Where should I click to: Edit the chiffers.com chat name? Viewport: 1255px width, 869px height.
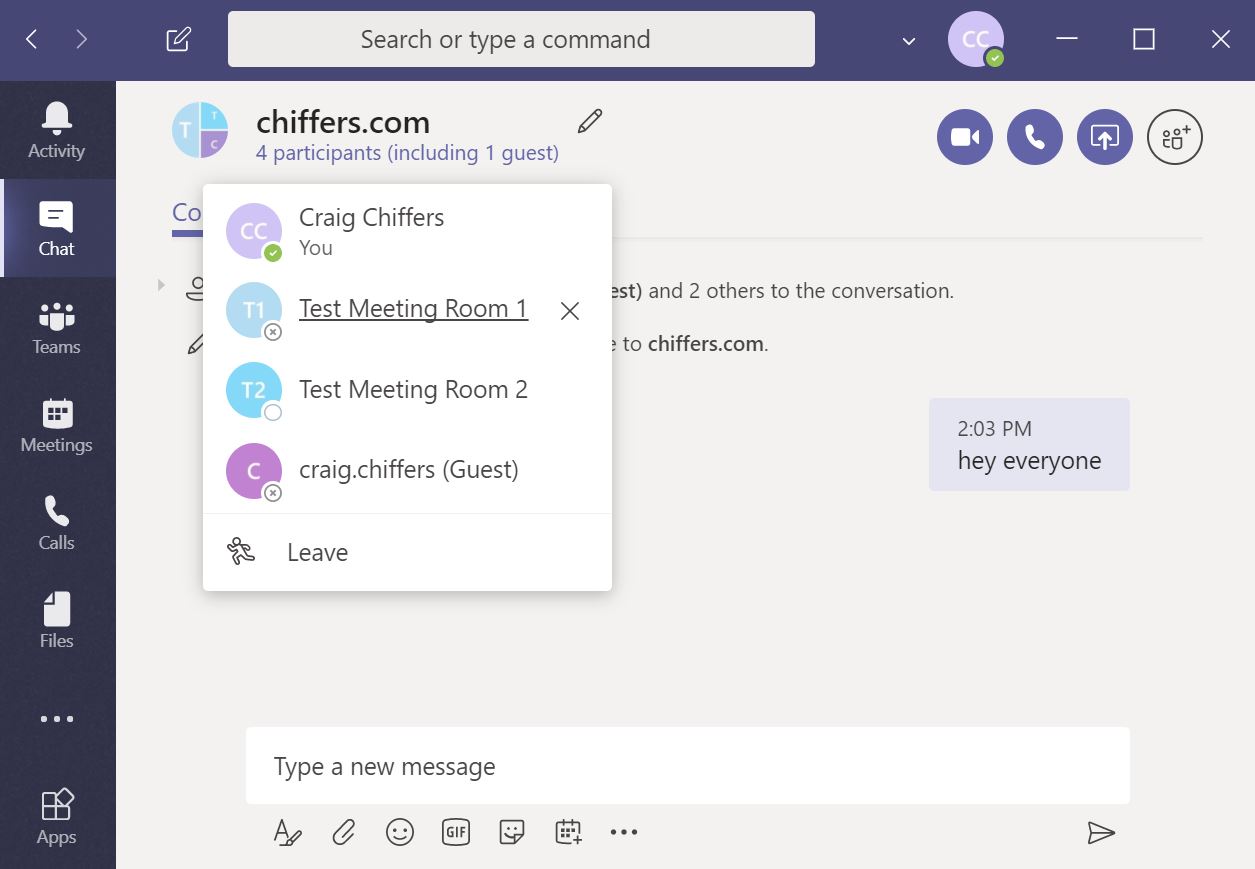pos(590,122)
